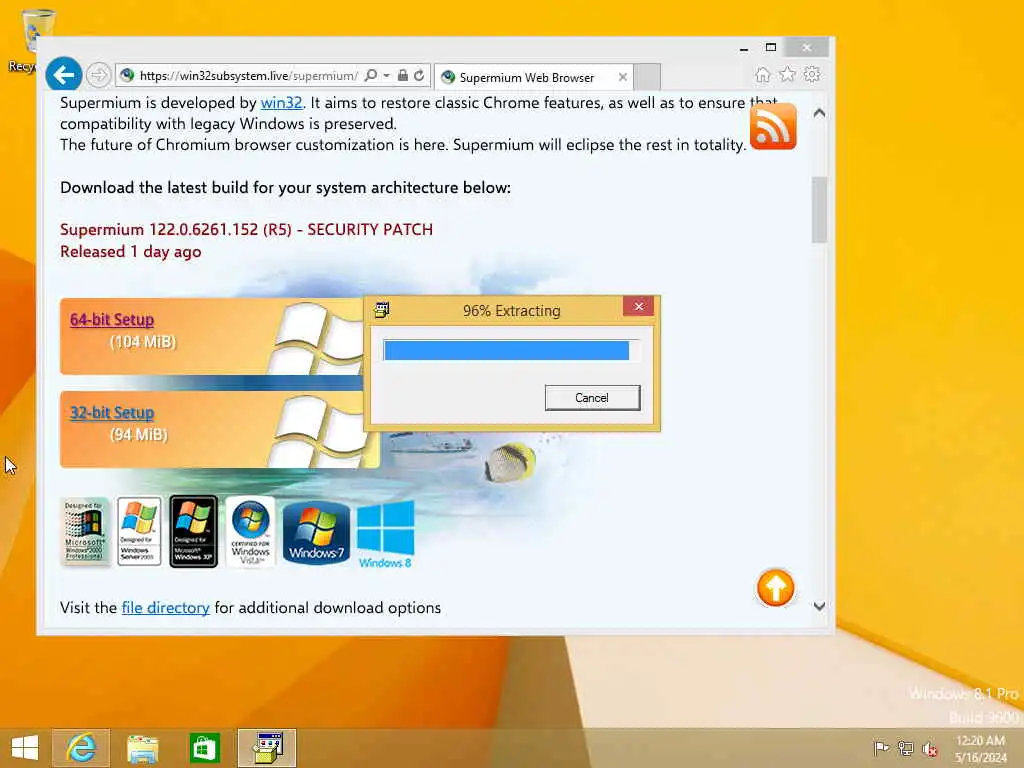Click Cancel in the extracting dialog
Viewport: 1024px width, 768px height.
click(x=592, y=398)
